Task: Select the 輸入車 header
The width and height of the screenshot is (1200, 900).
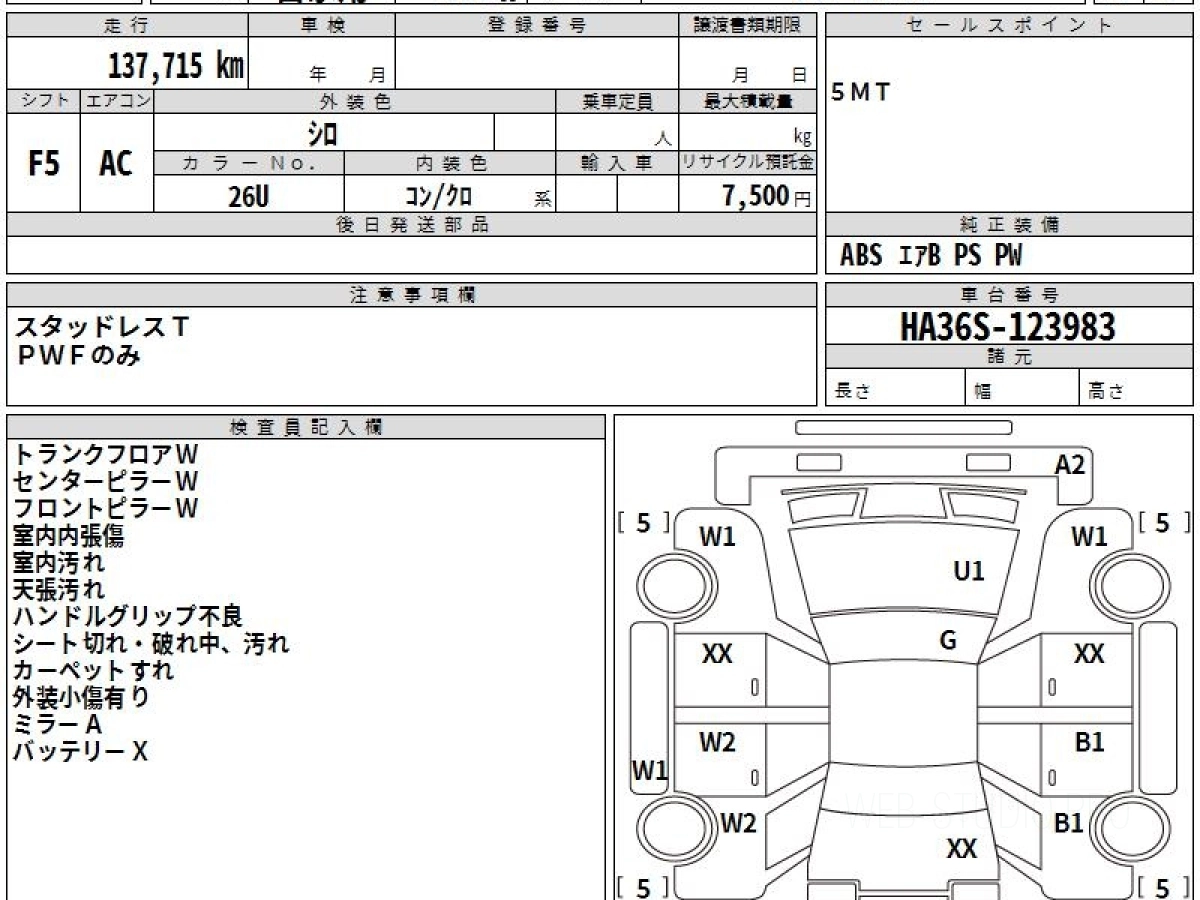Action: click(617, 164)
